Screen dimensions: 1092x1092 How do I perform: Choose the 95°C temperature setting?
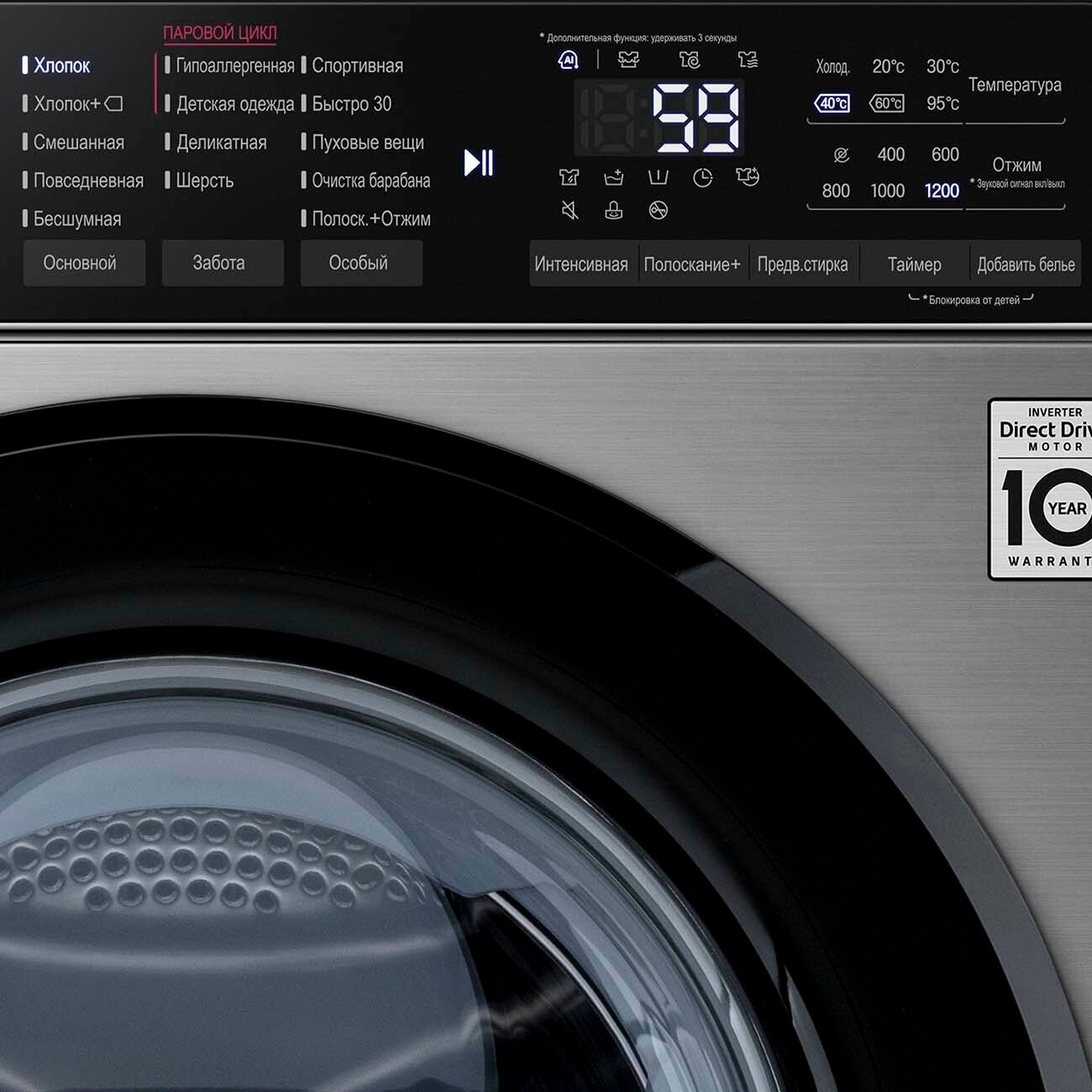[x=942, y=103]
